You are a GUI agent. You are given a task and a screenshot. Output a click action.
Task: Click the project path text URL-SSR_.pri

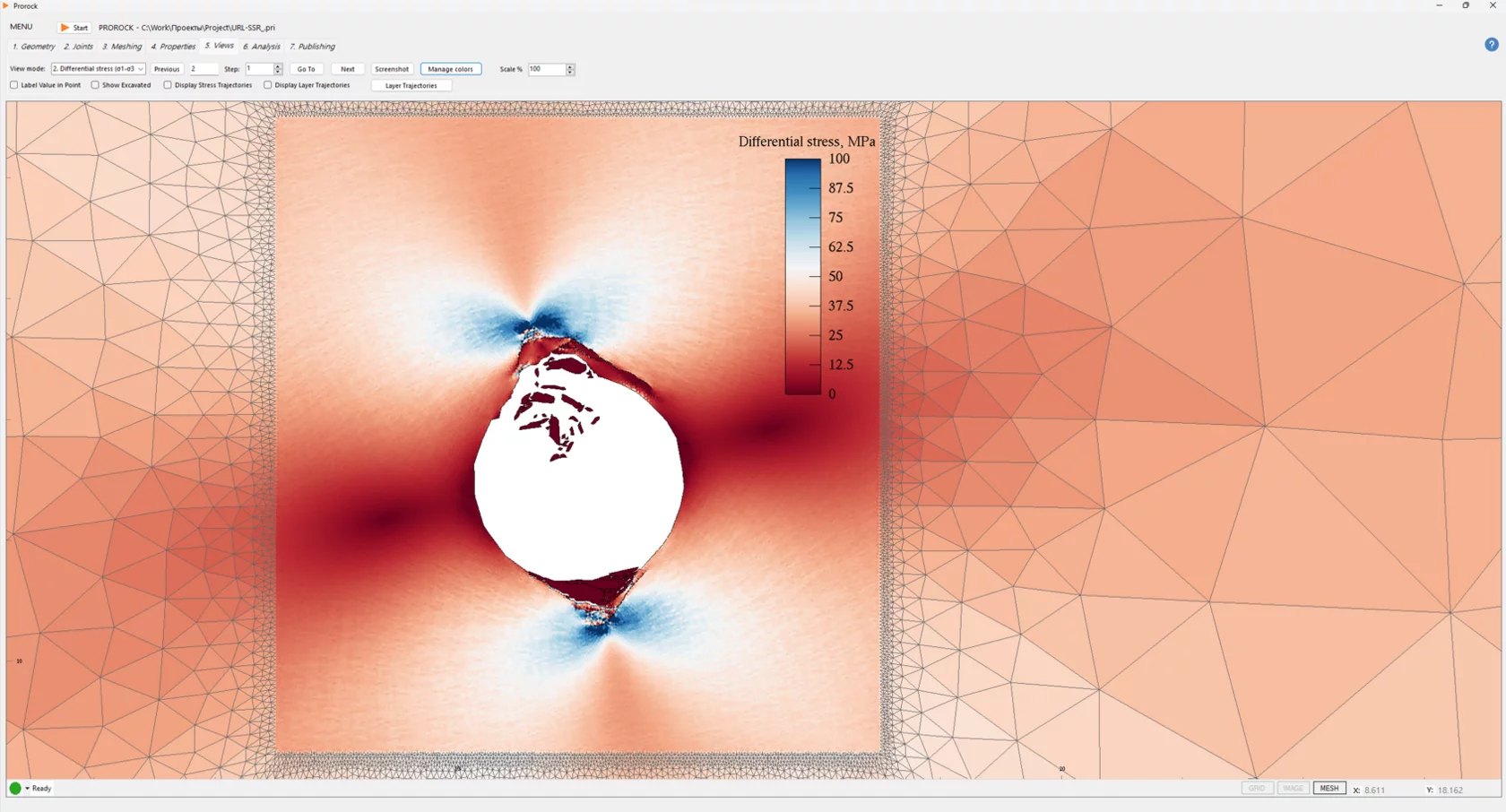186,28
